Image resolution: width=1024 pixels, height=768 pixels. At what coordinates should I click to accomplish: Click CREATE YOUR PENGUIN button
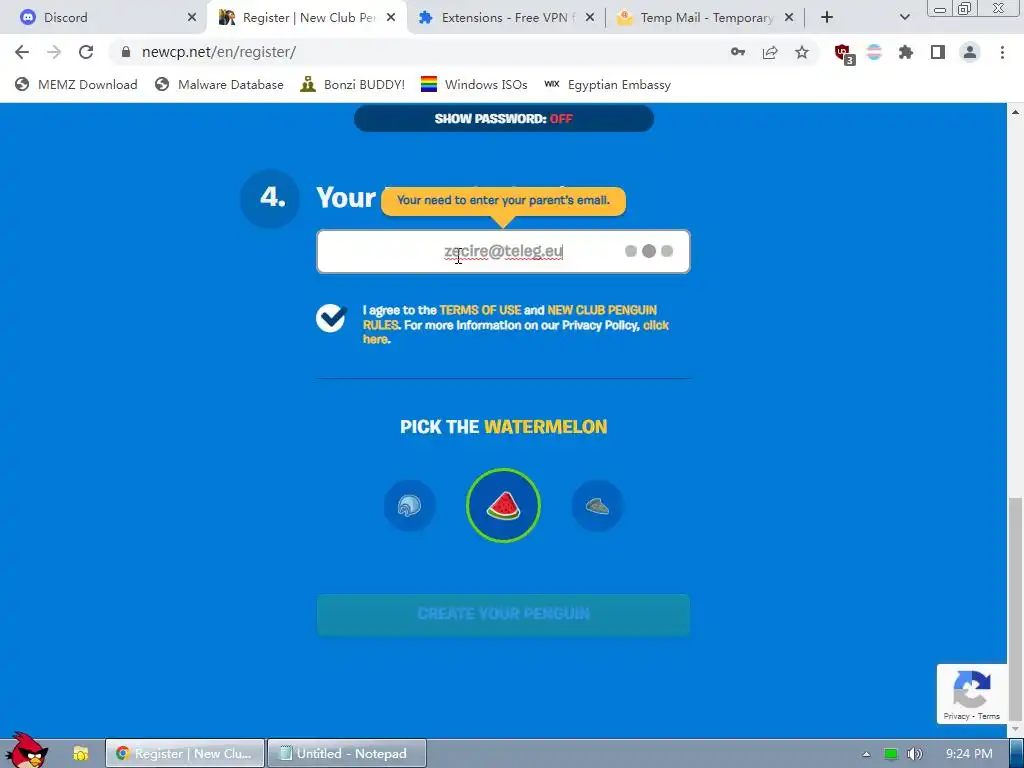click(503, 615)
